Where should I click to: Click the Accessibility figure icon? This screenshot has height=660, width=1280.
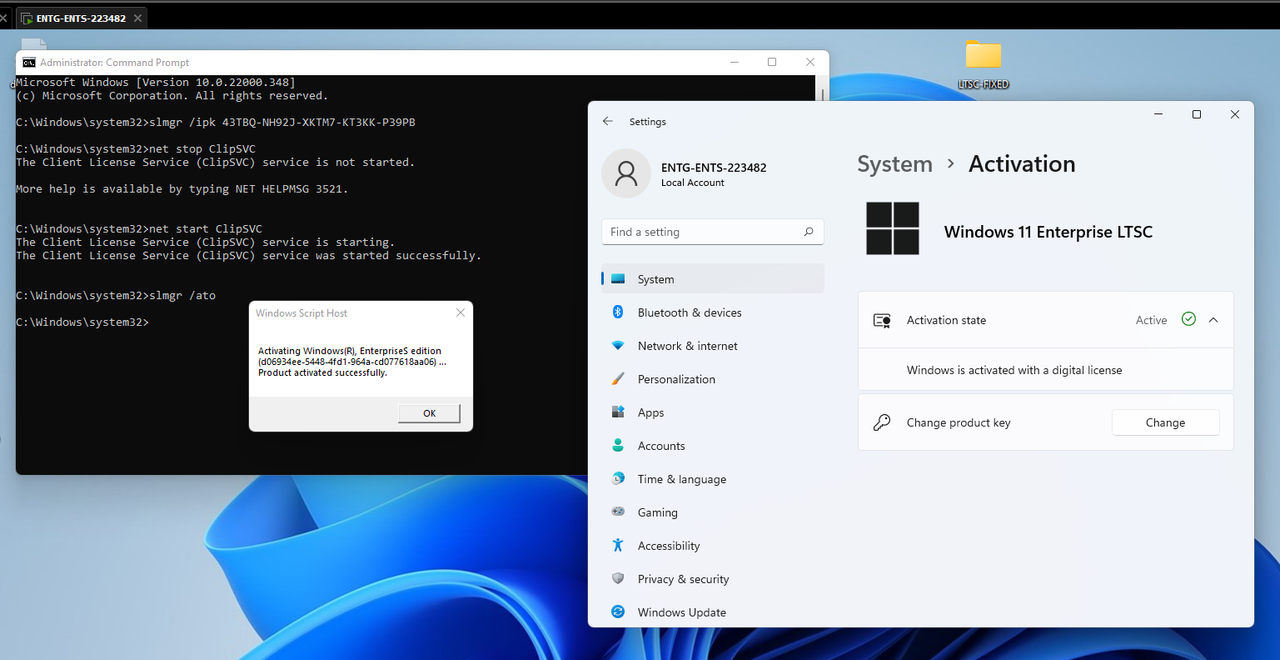[x=618, y=546]
